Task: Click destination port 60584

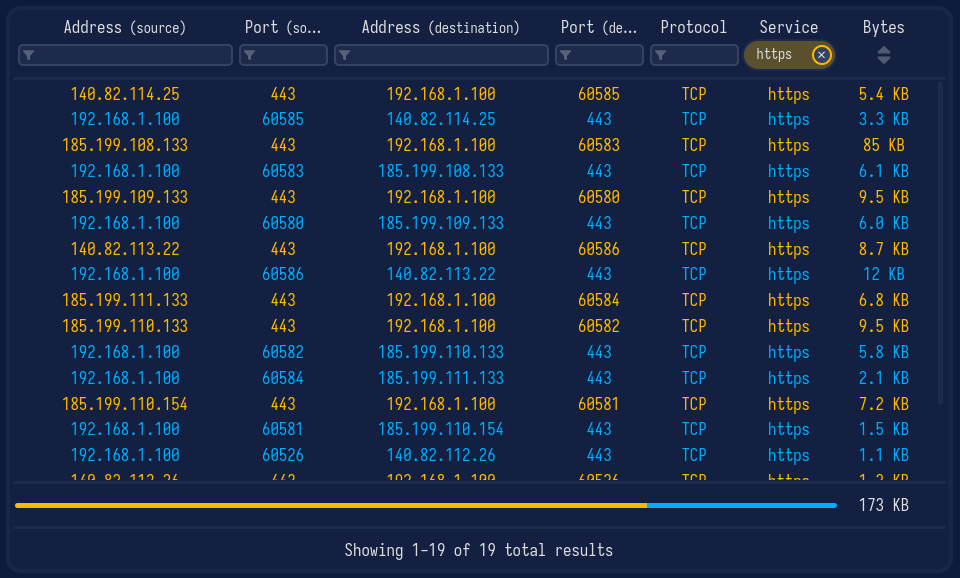Action: pyautogui.click(x=599, y=301)
